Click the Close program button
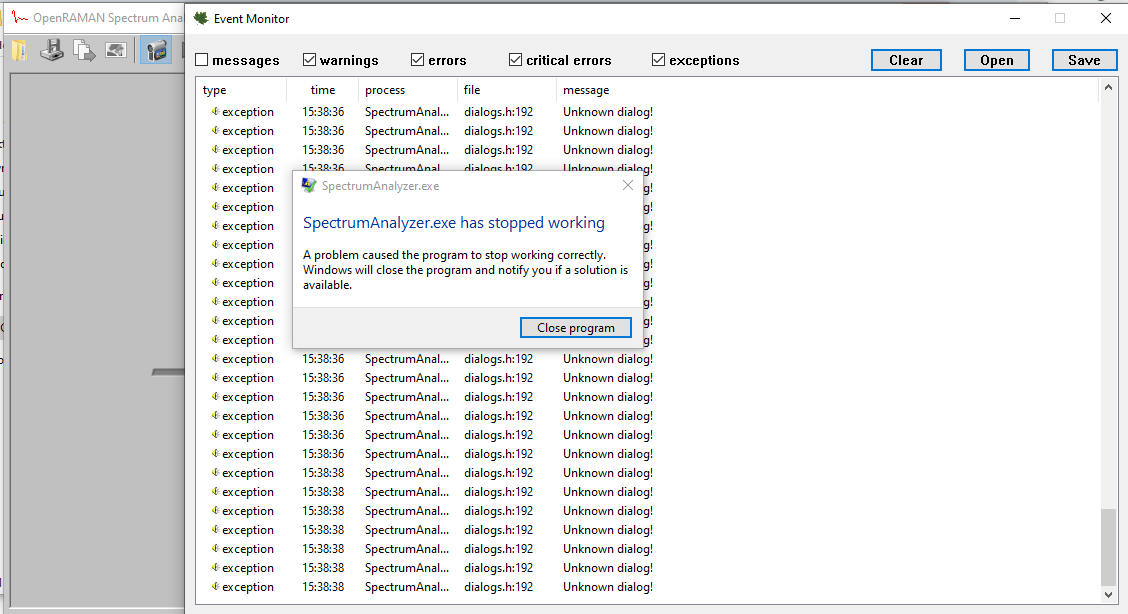1128x614 pixels. click(576, 328)
